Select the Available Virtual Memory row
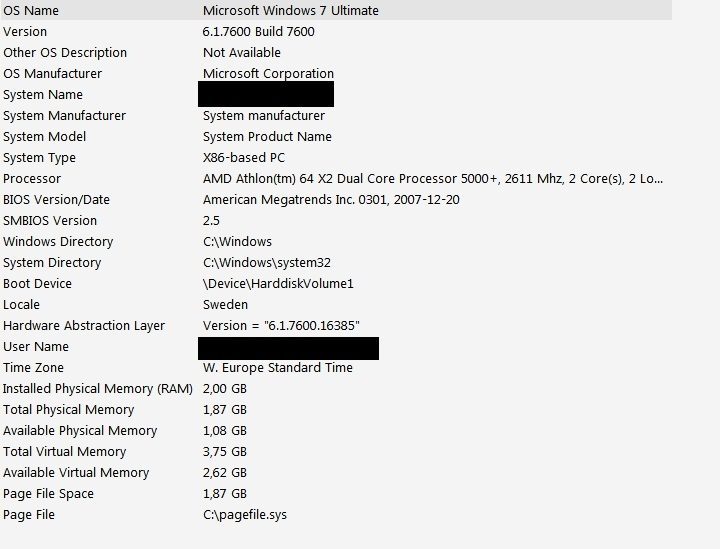 (76, 473)
